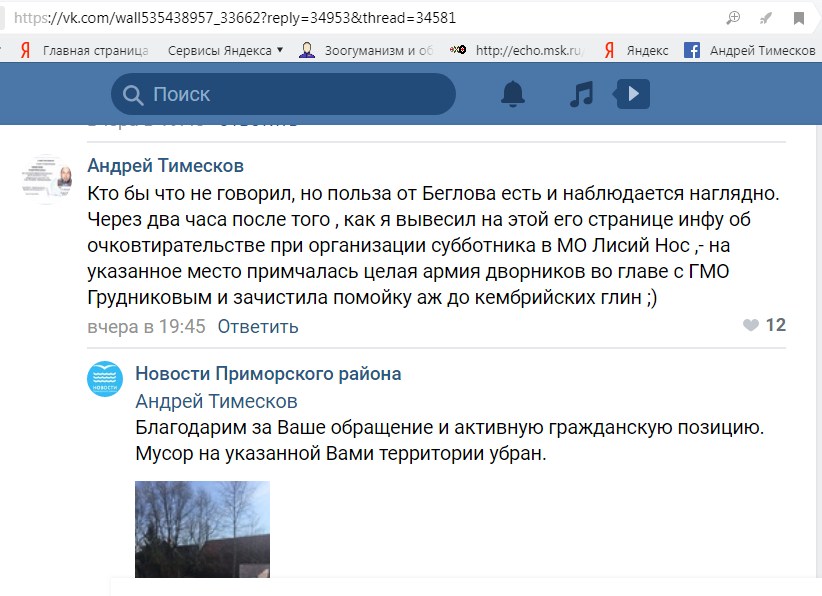Viewport: 822px width, 596px height.
Task: Open the VK music section
Action: 581,94
